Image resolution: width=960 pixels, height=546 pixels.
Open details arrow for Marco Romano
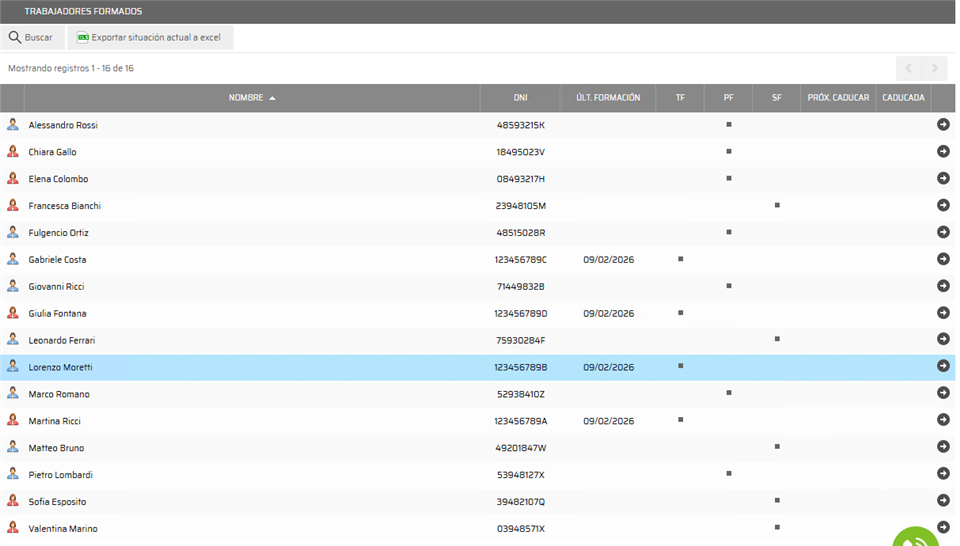click(x=943, y=392)
